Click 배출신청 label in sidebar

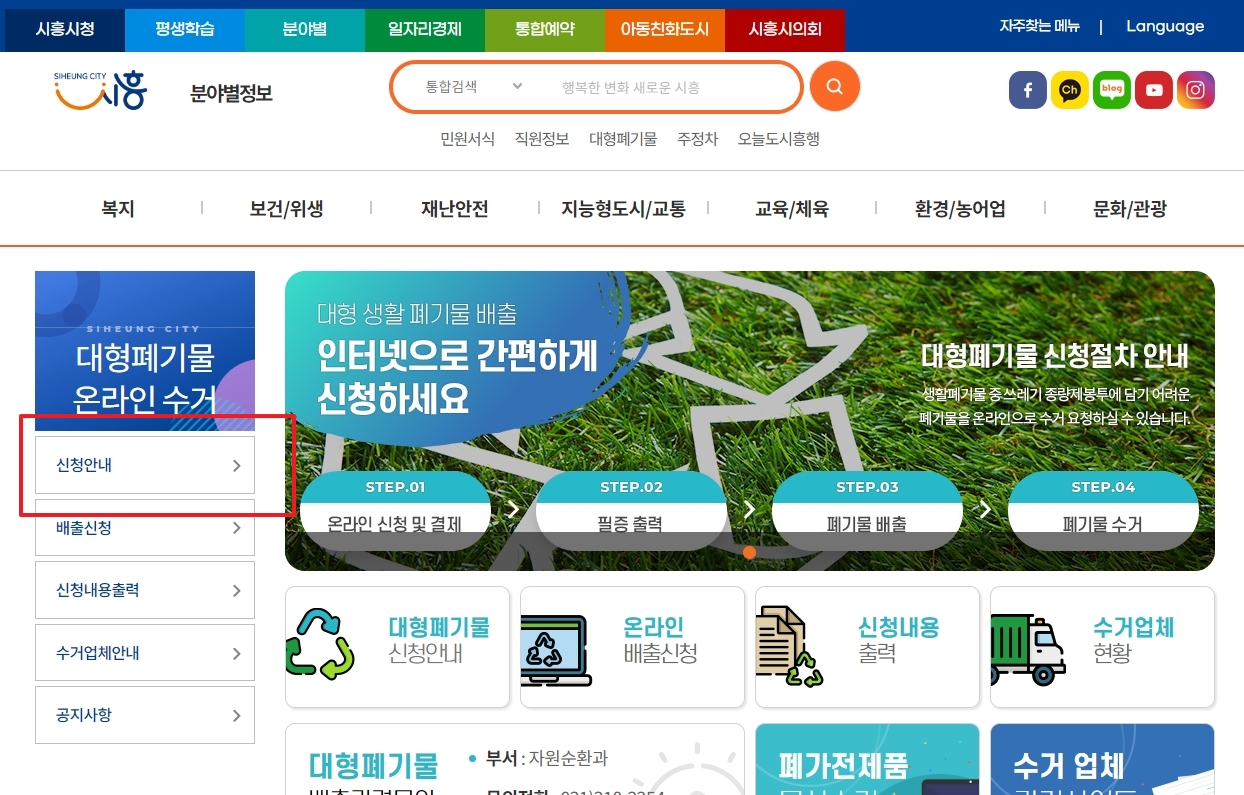click(x=84, y=528)
